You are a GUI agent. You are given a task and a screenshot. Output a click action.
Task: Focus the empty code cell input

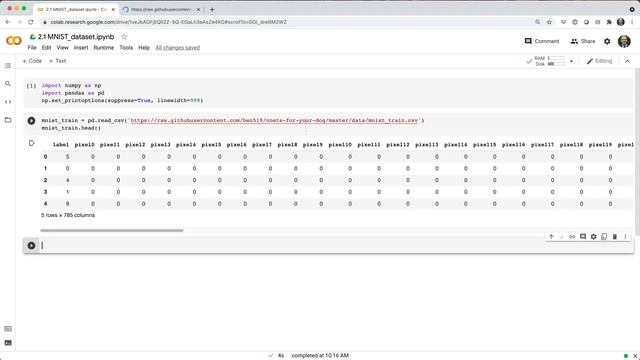tap(336, 245)
